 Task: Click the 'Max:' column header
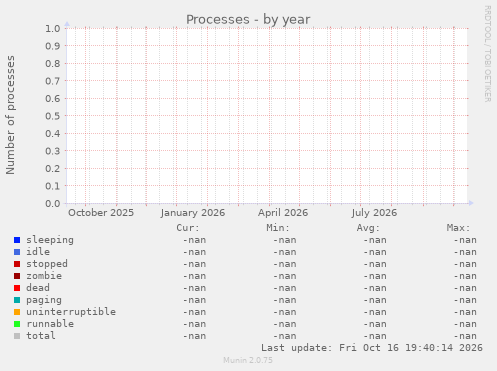pyautogui.click(x=458, y=228)
